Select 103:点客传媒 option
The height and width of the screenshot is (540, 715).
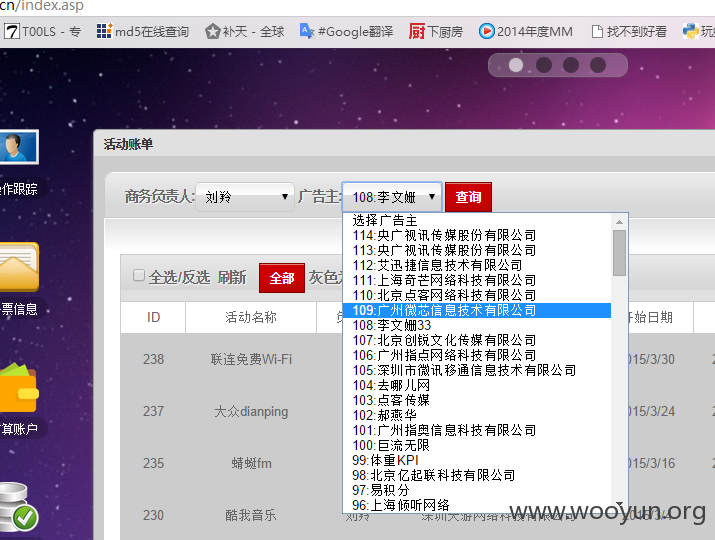477,400
